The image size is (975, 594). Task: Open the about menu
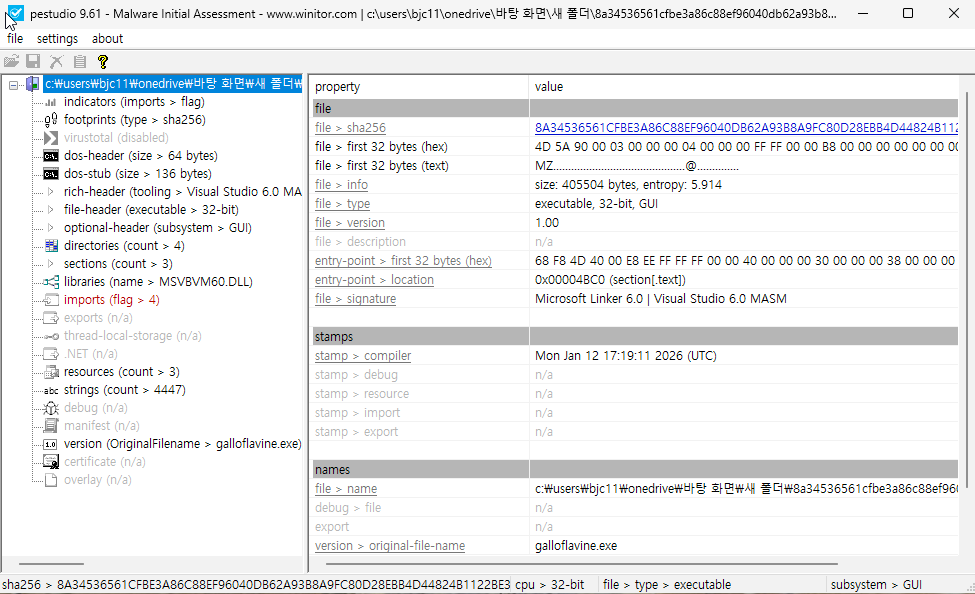click(x=107, y=38)
